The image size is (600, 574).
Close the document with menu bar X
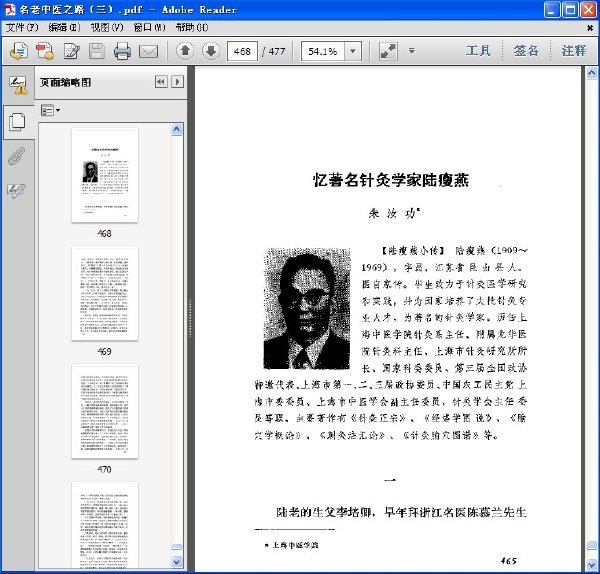(x=590, y=28)
